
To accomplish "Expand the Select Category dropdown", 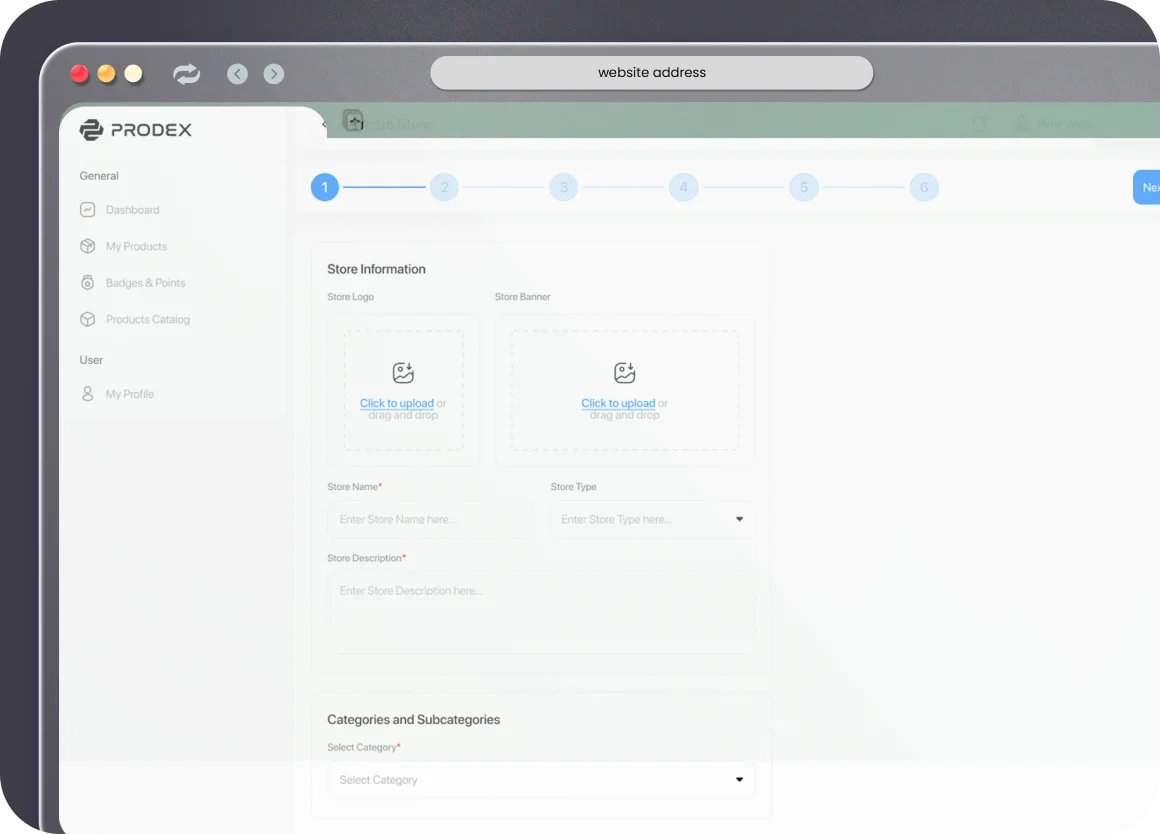I will (541, 780).
